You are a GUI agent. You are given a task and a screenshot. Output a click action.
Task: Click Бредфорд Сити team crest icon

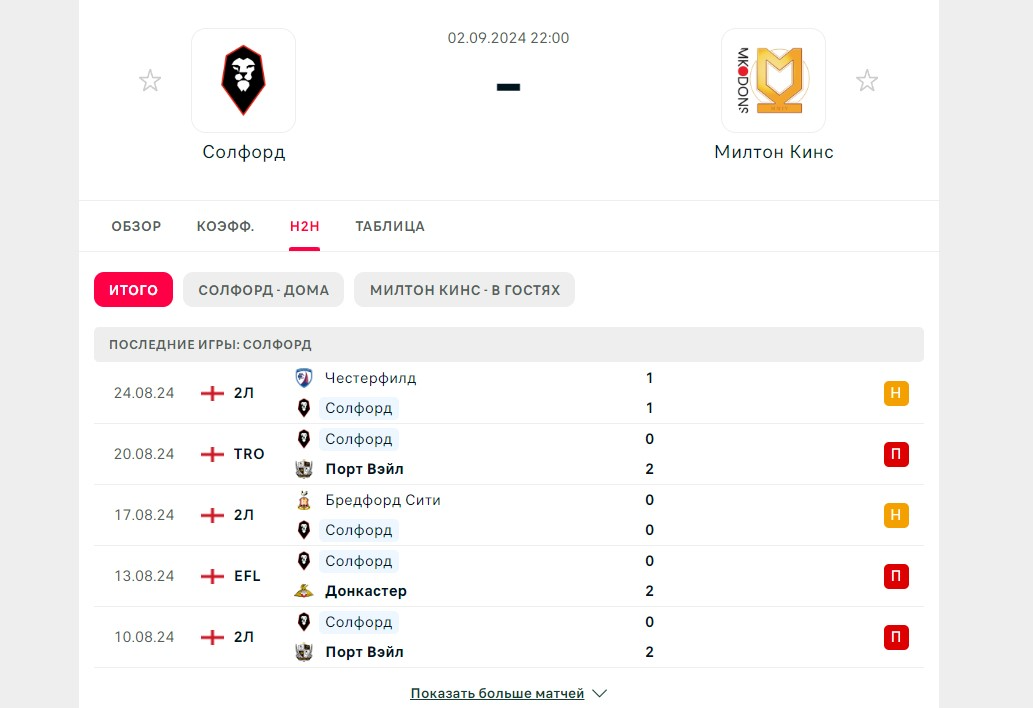(x=304, y=500)
